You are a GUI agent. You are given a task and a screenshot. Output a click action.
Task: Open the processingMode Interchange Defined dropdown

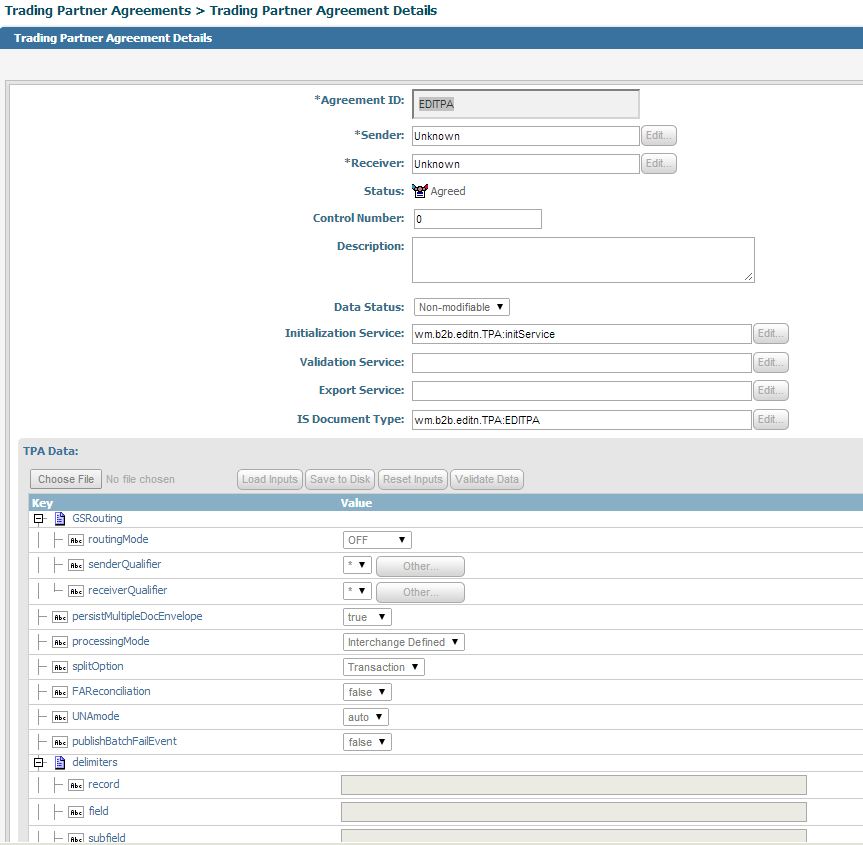tap(403, 642)
